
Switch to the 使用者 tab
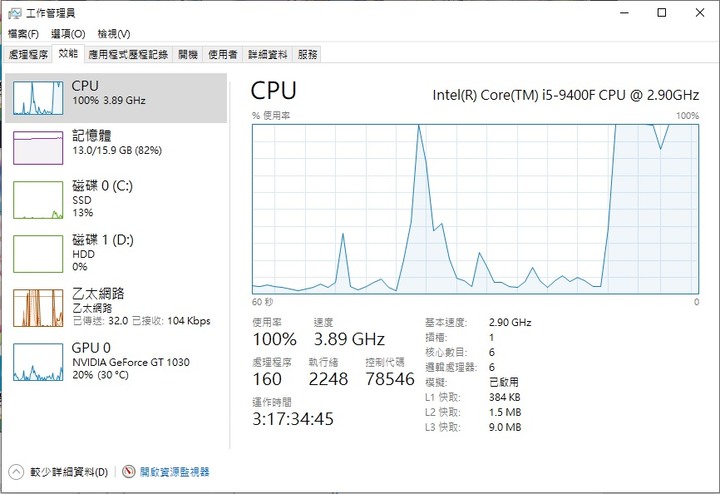tap(223, 55)
